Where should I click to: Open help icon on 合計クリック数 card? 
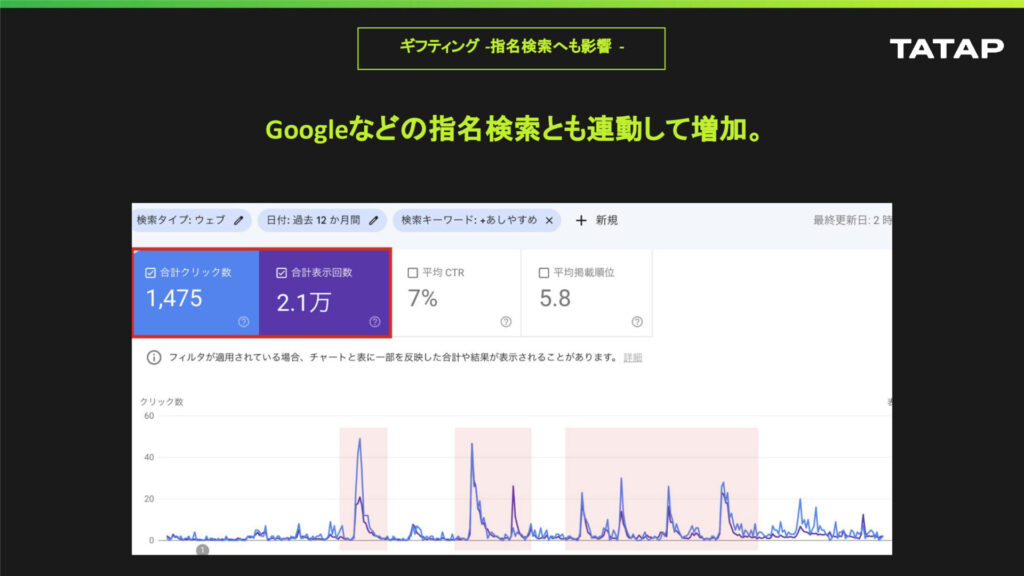[243, 322]
